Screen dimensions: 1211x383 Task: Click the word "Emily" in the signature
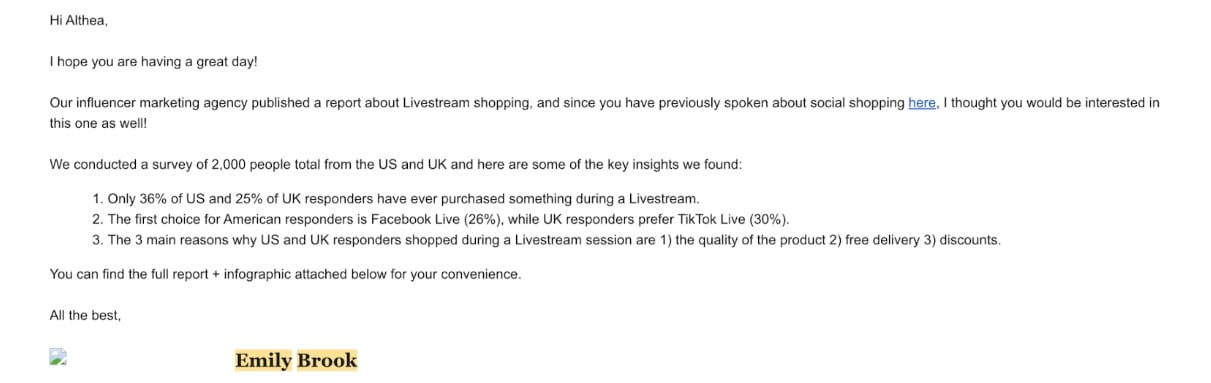[x=264, y=360]
